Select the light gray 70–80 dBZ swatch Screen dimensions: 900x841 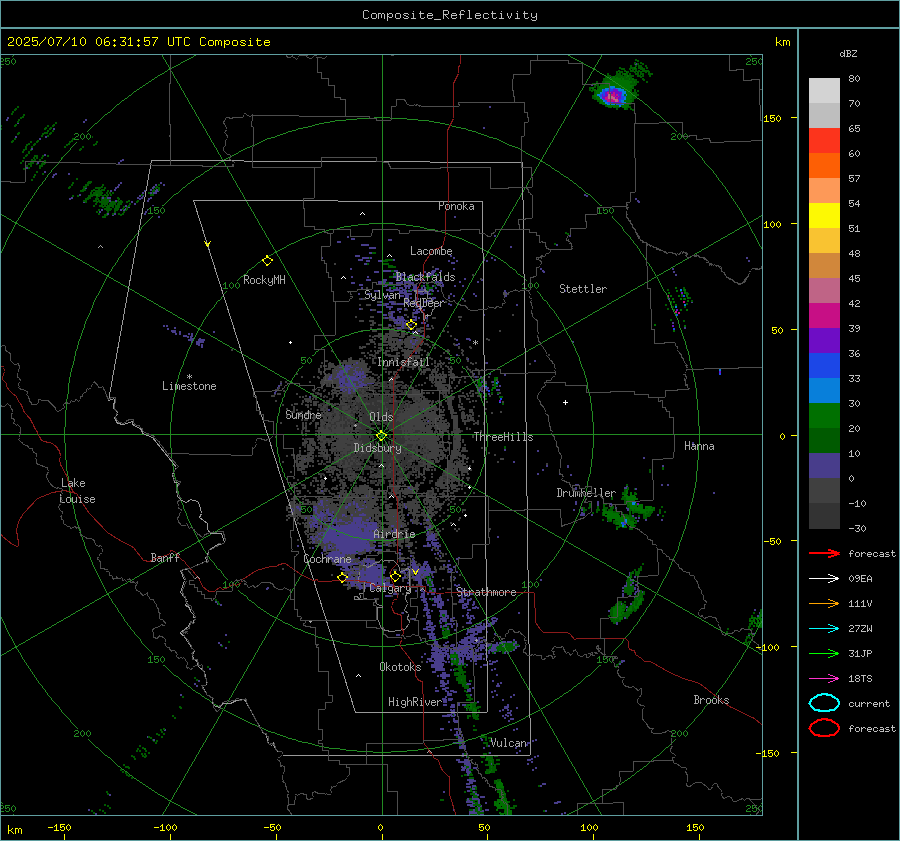pos(824,91)
